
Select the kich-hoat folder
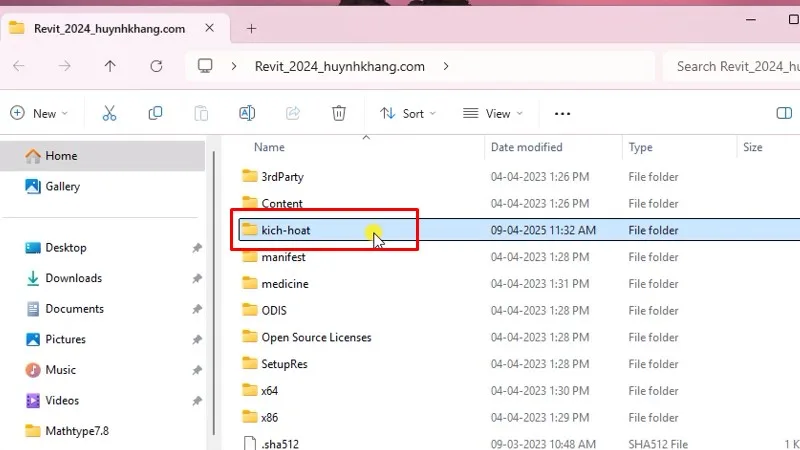[286, 230]
